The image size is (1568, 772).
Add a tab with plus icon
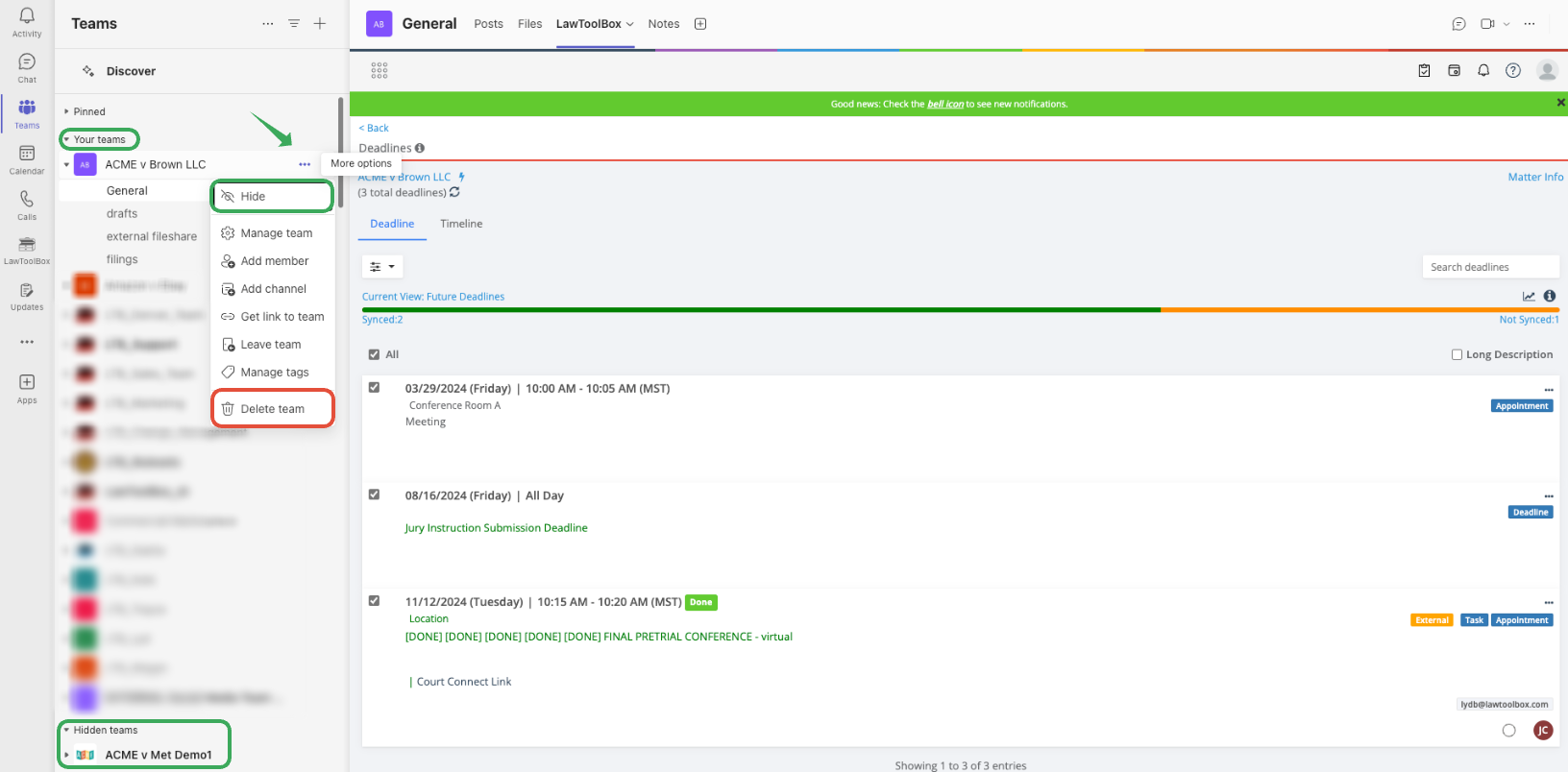[700, 24]
